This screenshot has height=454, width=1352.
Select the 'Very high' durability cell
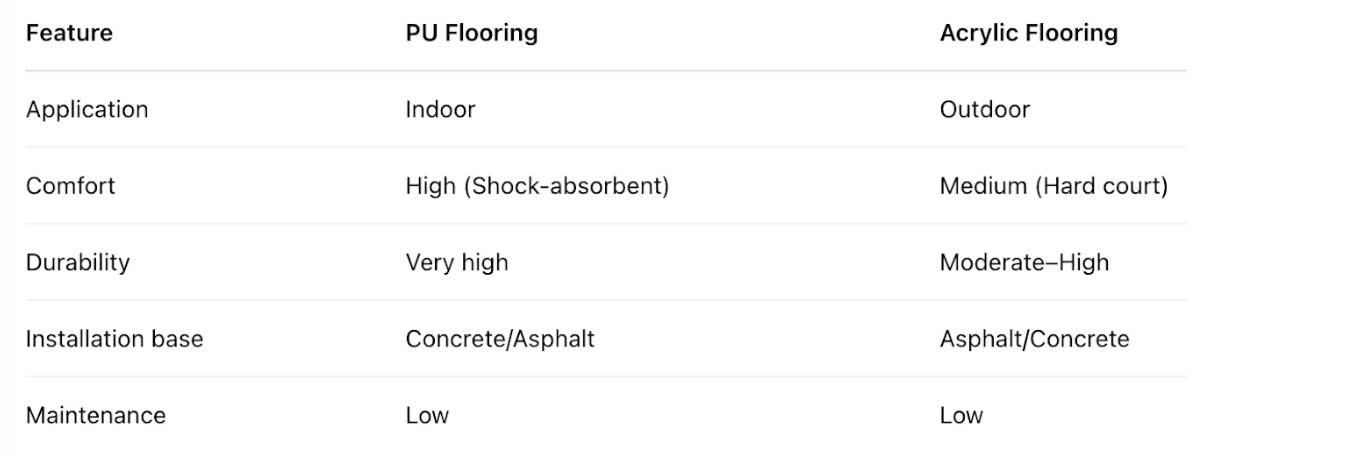pyautogui.click(x=456, y=263)
